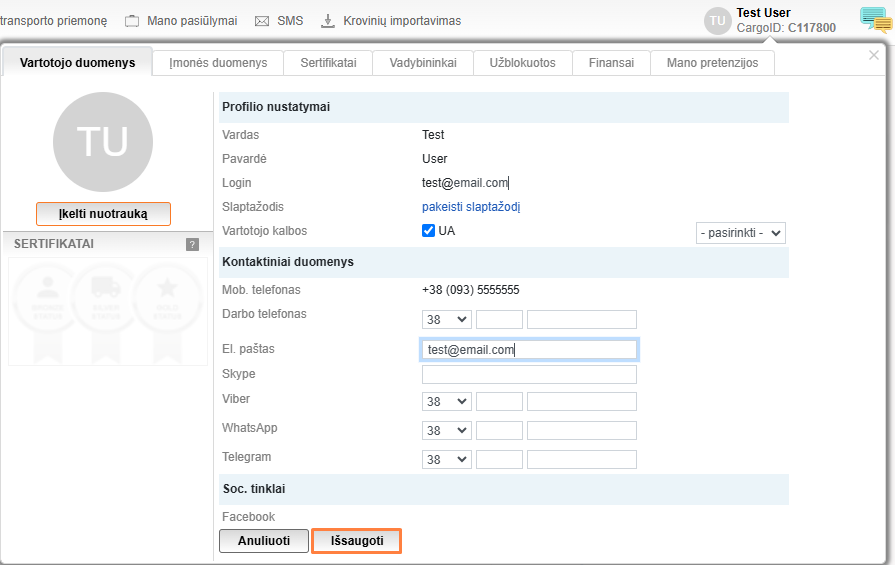
Task: Click the Mano pasiūlymai briefcase icon
Action: coord(132,21)
